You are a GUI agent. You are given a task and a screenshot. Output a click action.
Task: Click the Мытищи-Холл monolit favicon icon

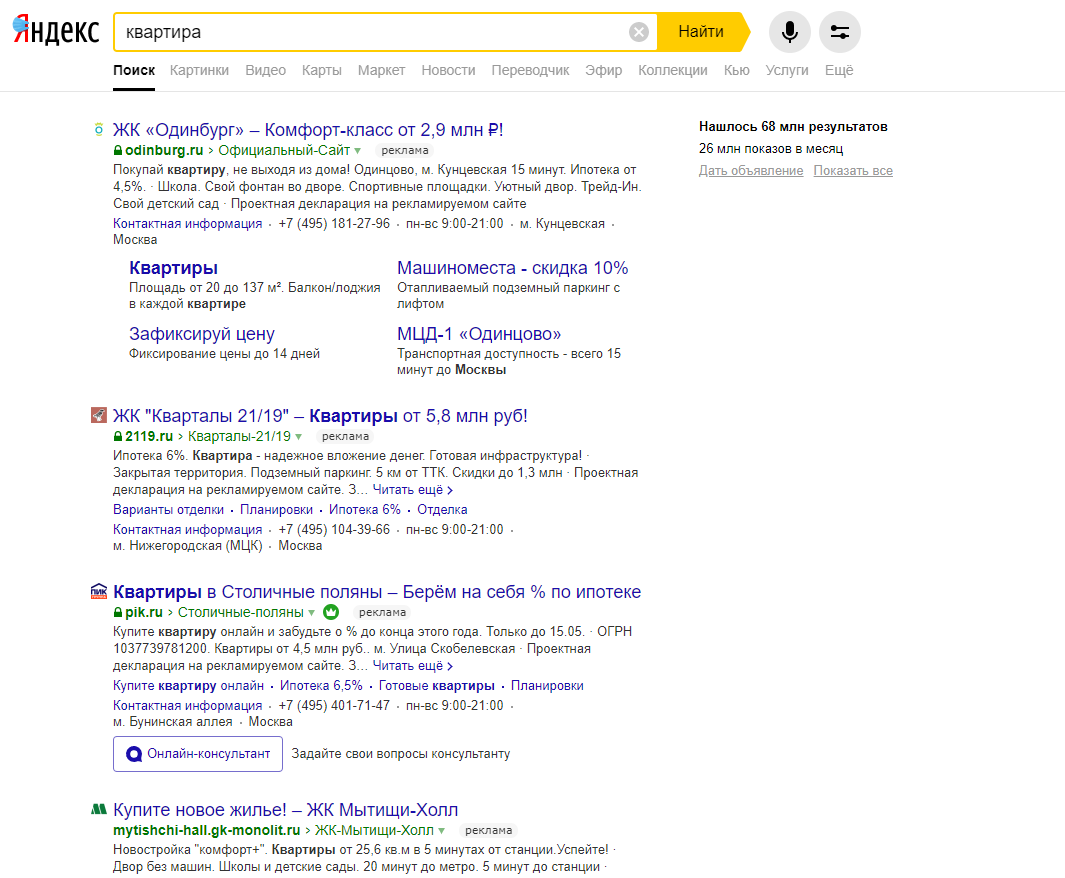[98, 809]
